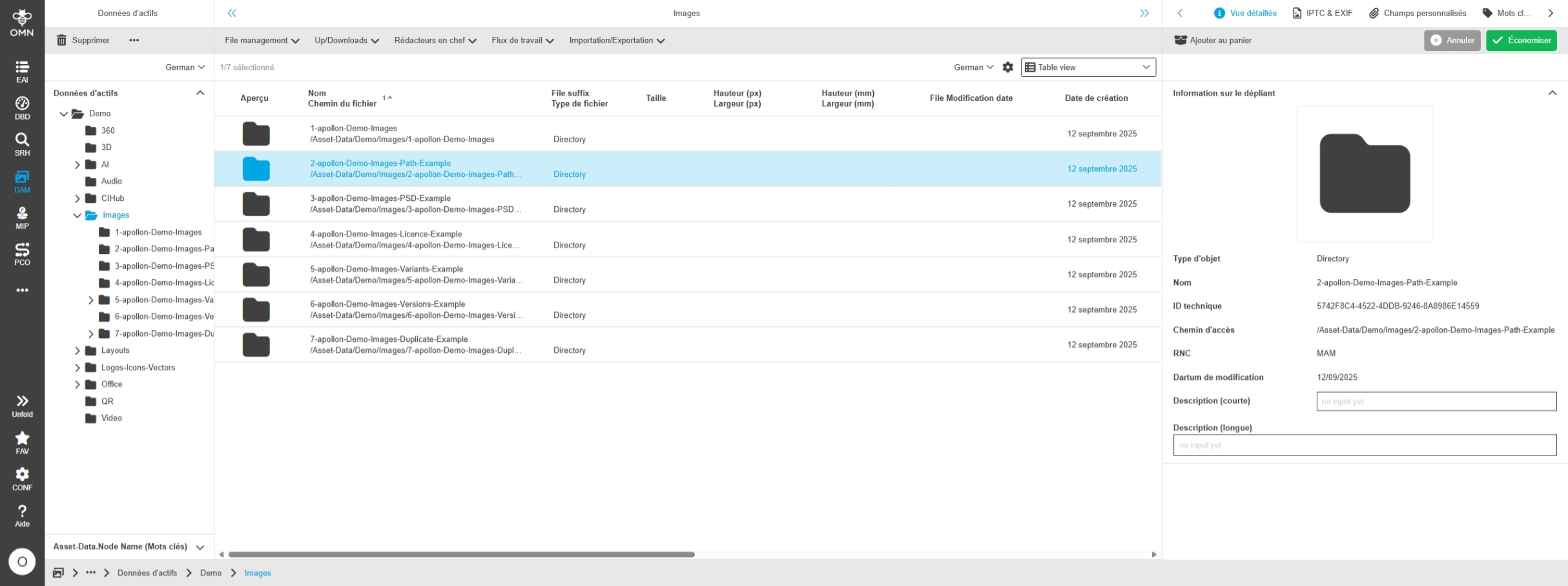Image resolution: width=1568 pixels, height=586 pixels.
Task: Open the PCO module icon
Action: pyautogui.click(x=22, y=253)
